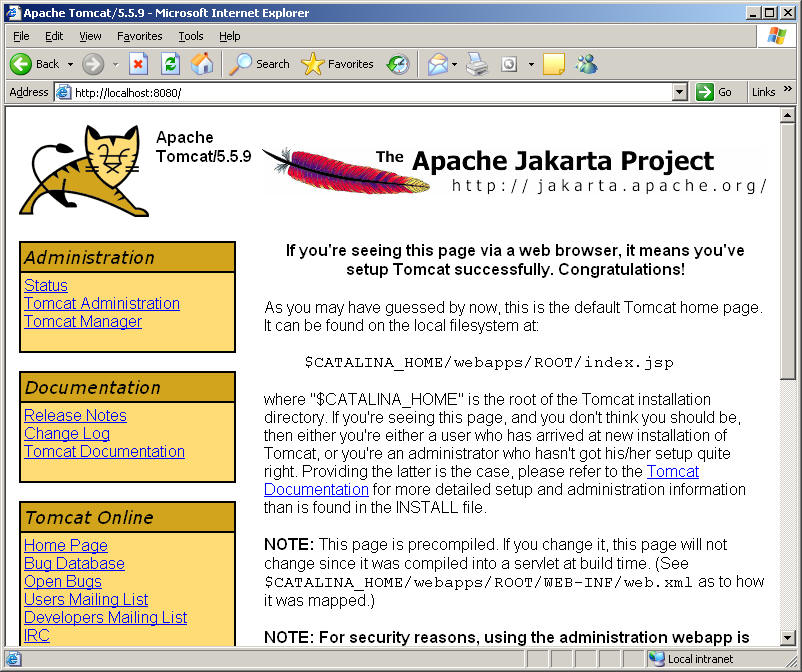
Task: Open the Tomcat Online Home Page link
Action: point(66,545)
